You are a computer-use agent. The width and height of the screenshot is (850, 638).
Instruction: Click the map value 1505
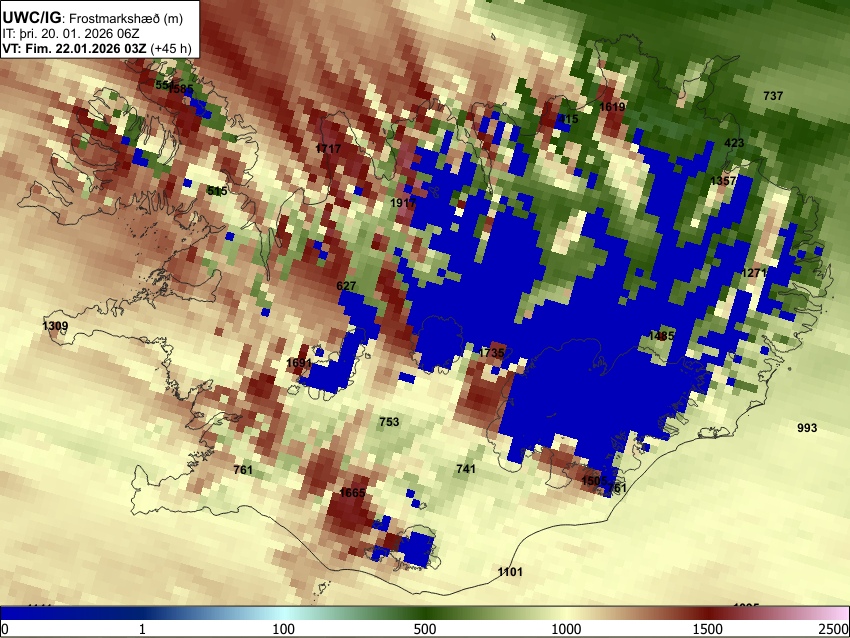(594, 481)
